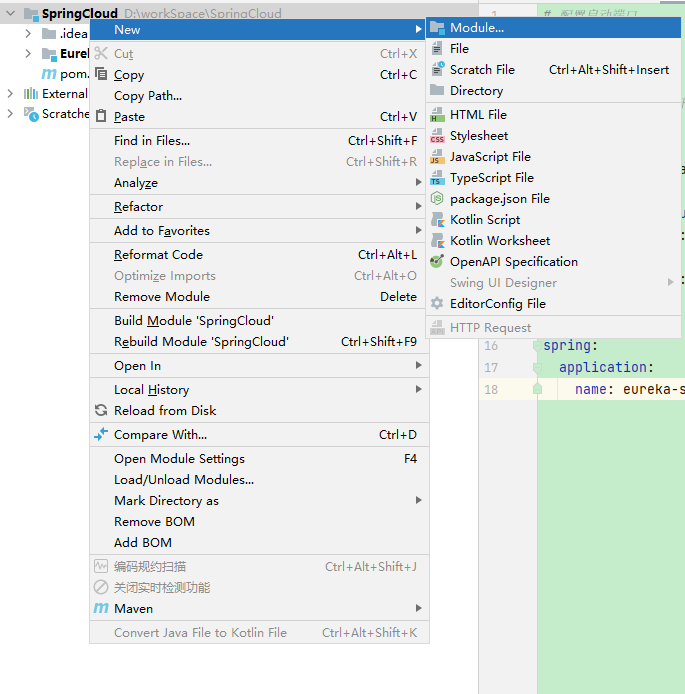Click the 关闭实时检测功能 disabled circle icon
The height and width of the screenshot is (694, 685).
(101, 587)
